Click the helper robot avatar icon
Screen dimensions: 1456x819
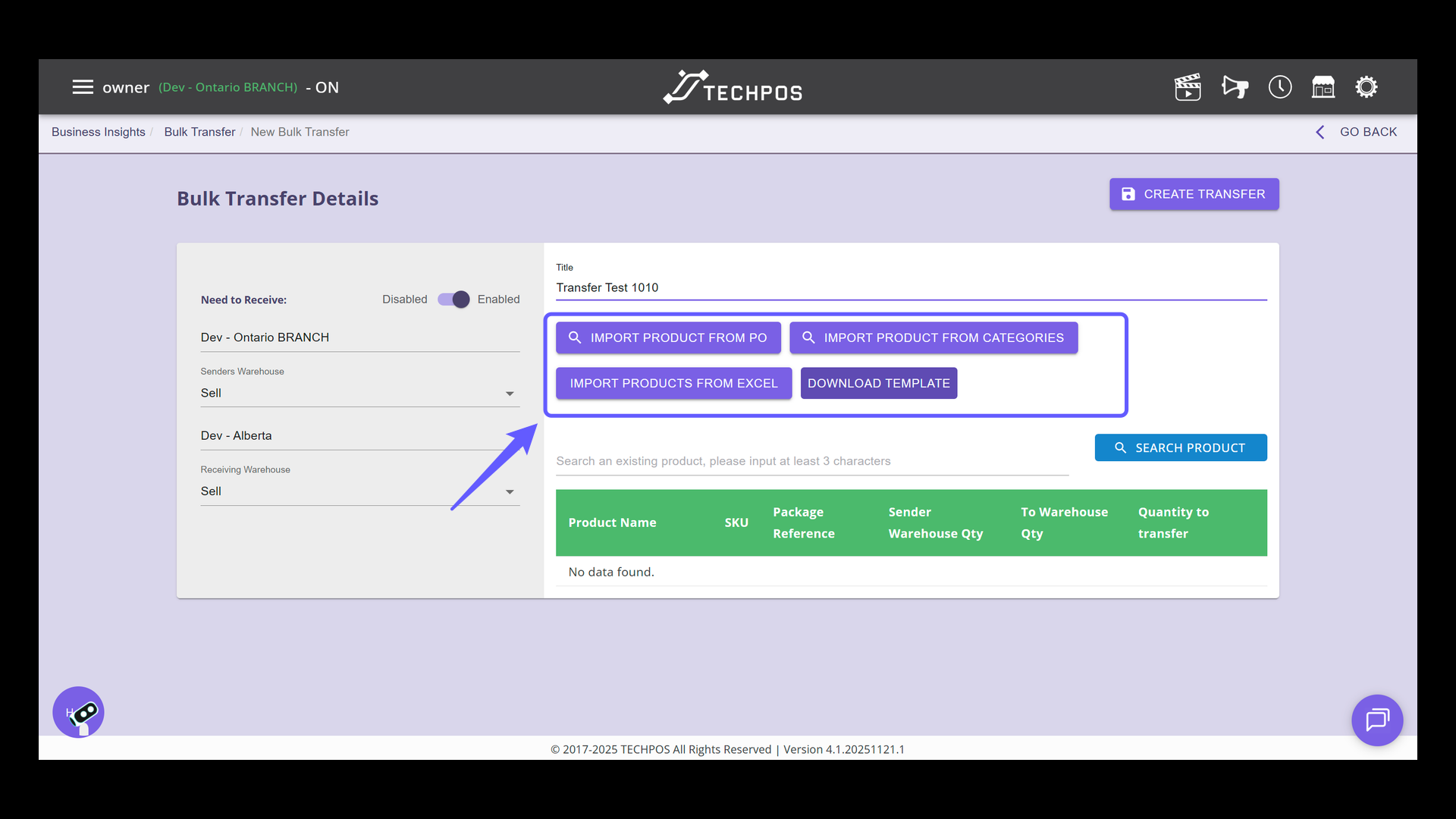78,712
